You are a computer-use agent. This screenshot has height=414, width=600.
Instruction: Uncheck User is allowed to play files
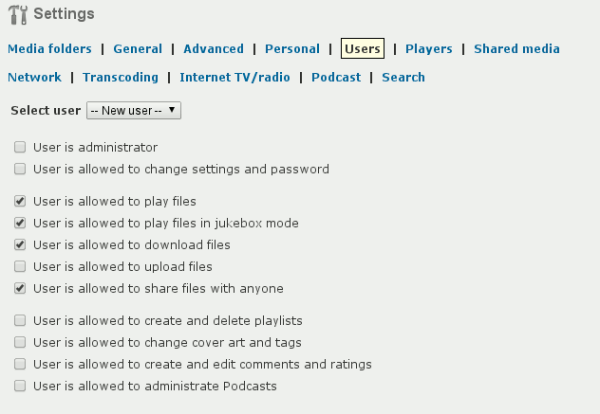(x=20, y=201)
